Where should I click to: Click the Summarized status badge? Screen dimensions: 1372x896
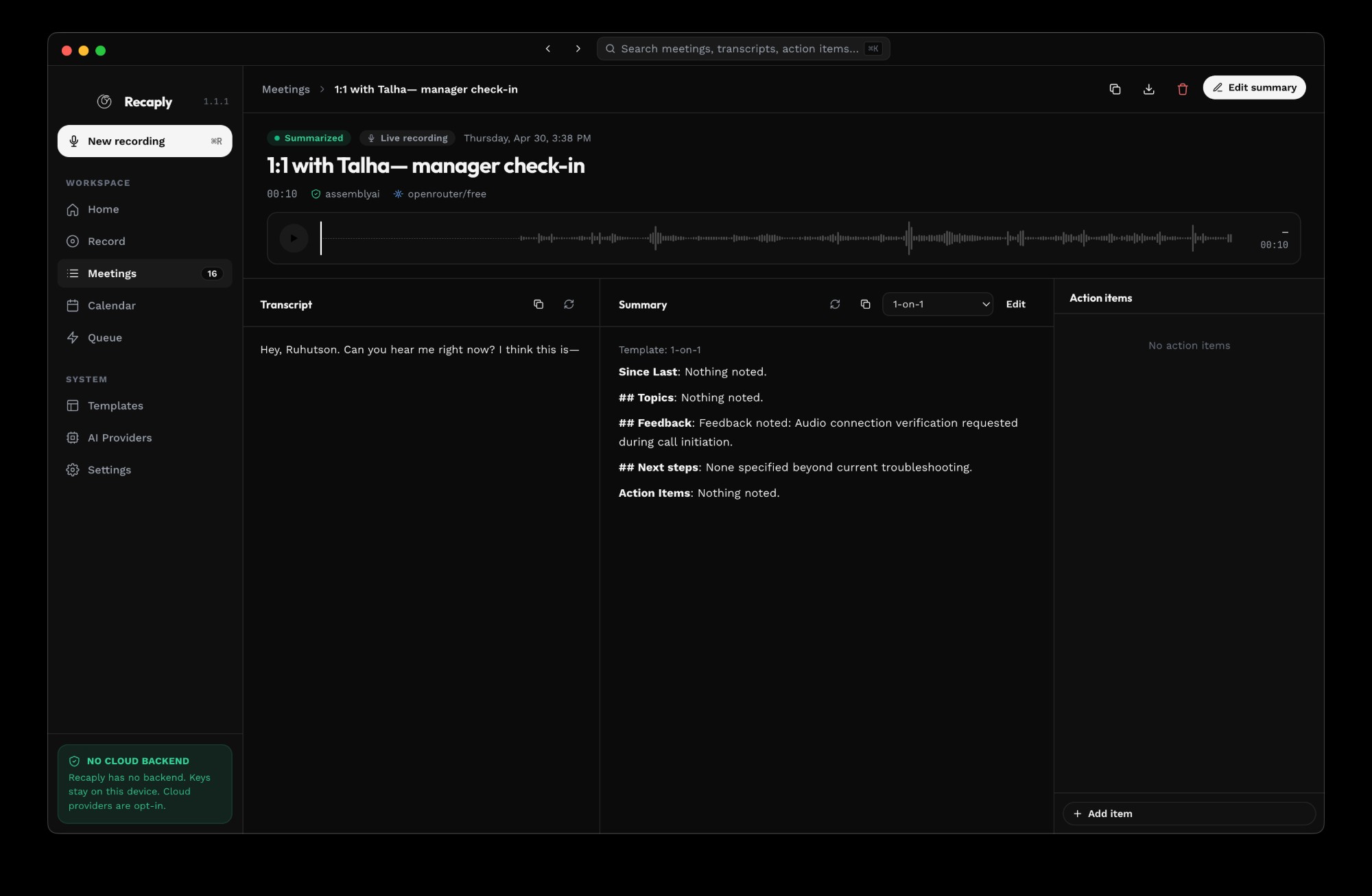click(x=309, y=138)
